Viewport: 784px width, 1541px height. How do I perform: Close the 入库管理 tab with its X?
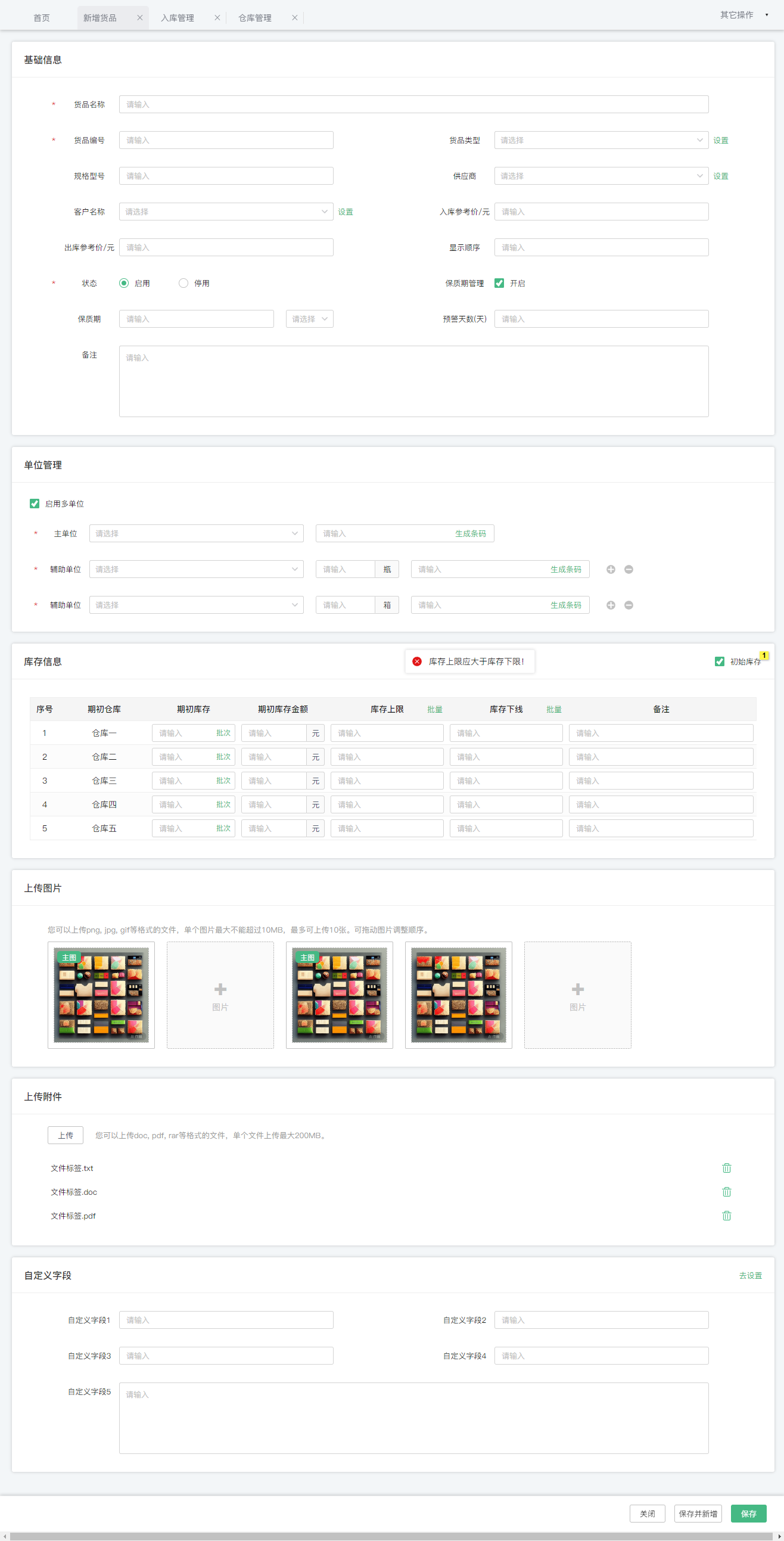217,18
